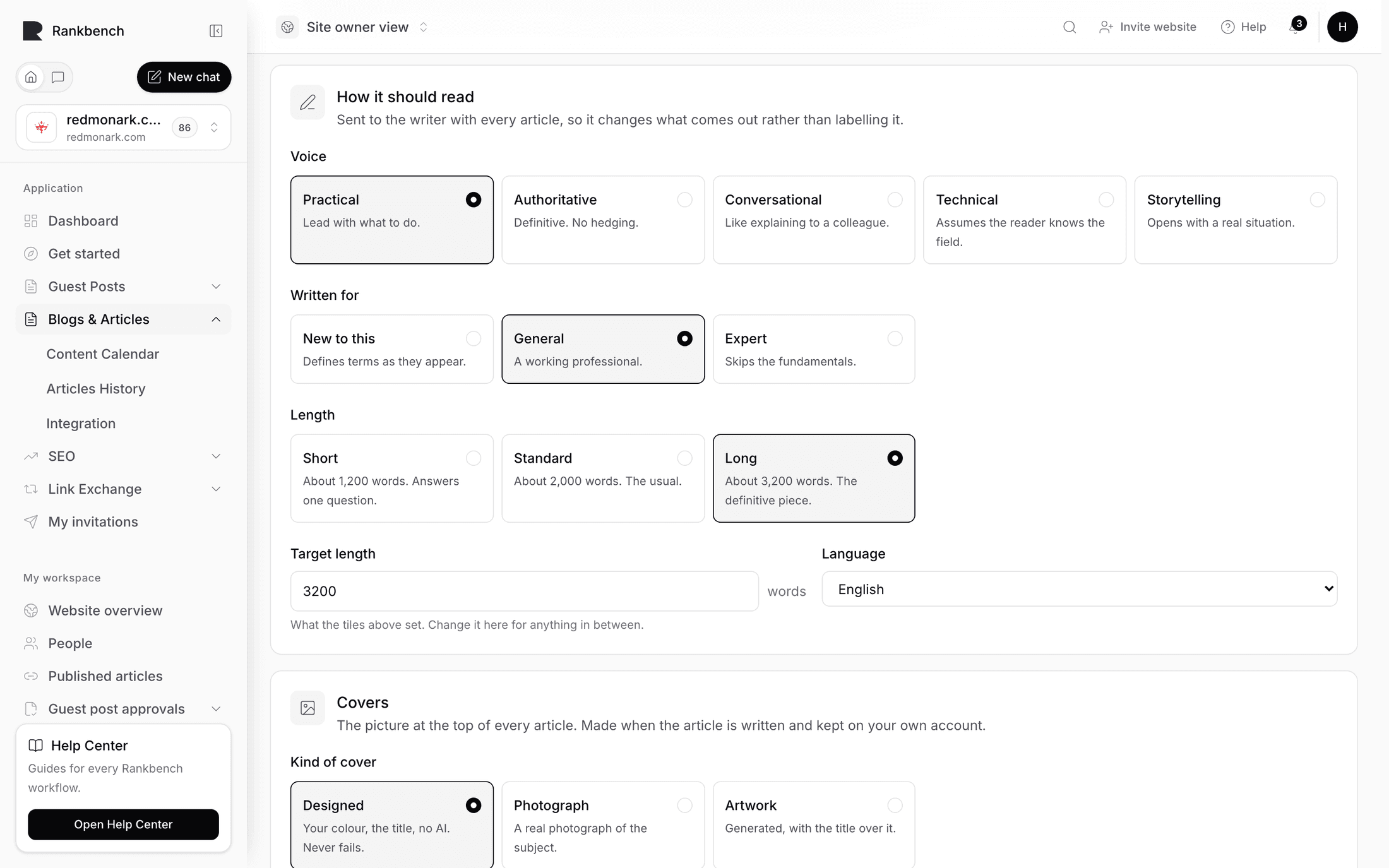Open the Language dropdown set to English
The width and height of the screenshot is (1389, 868).
[x=1079, y=589]
